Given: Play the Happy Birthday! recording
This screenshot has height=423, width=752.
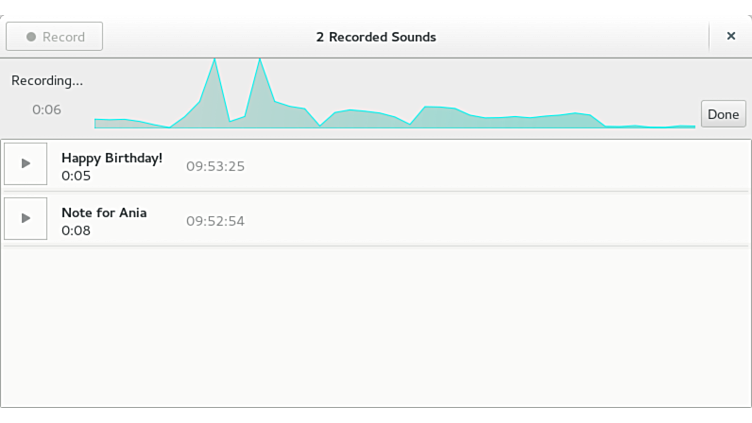Looking at the screenshot, I should coord(26,164).
